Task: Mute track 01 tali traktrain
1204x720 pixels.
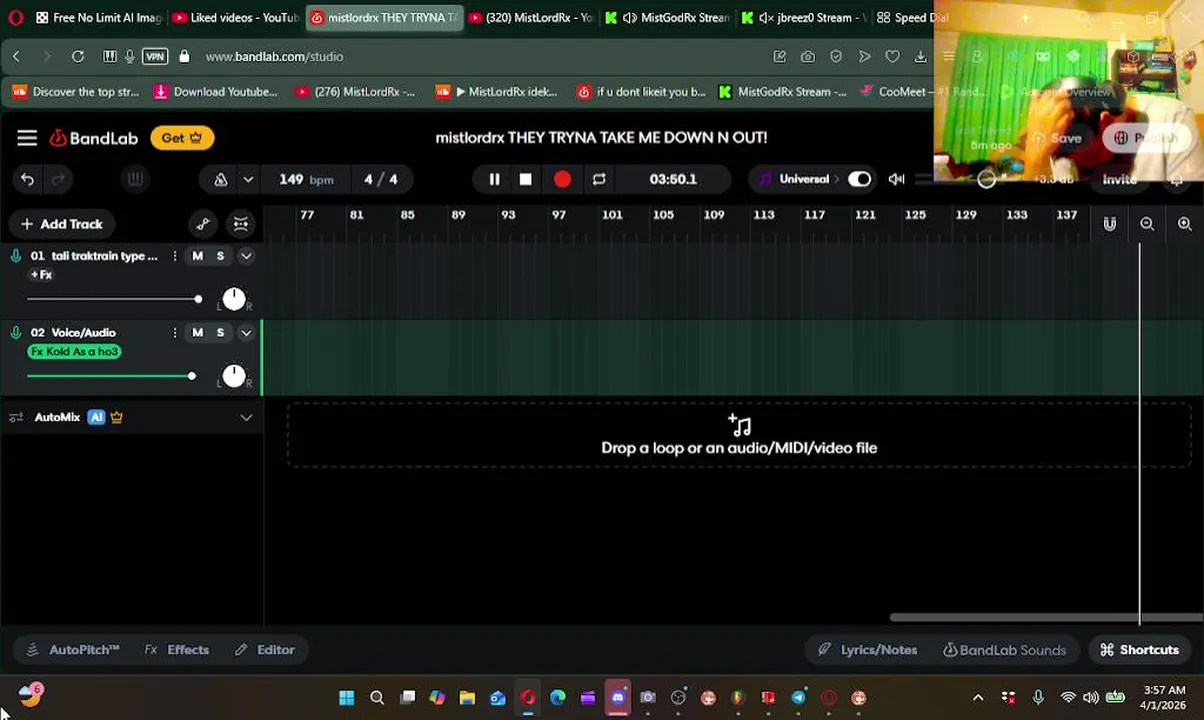Action: [197, 256]
